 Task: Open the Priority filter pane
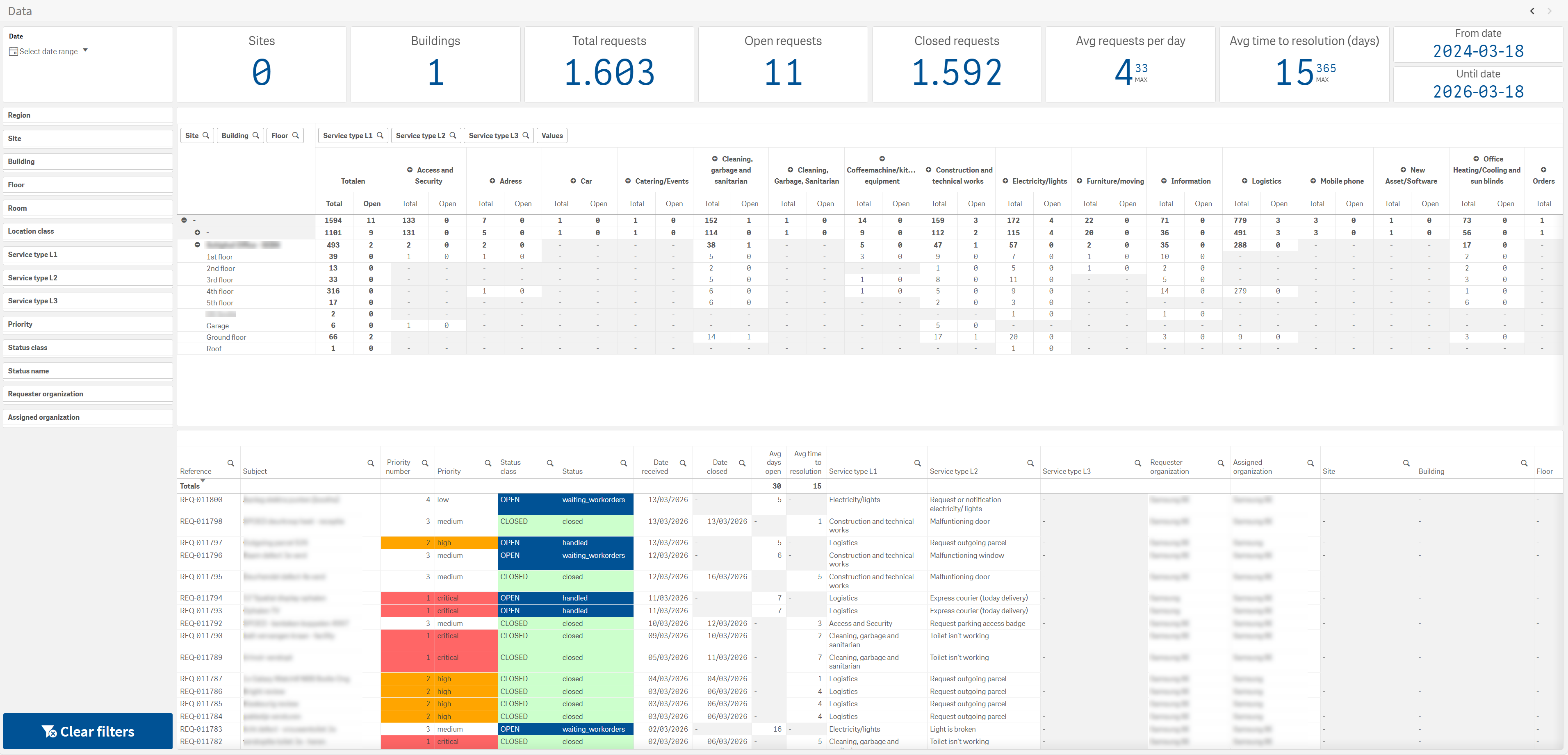point(88,325)
